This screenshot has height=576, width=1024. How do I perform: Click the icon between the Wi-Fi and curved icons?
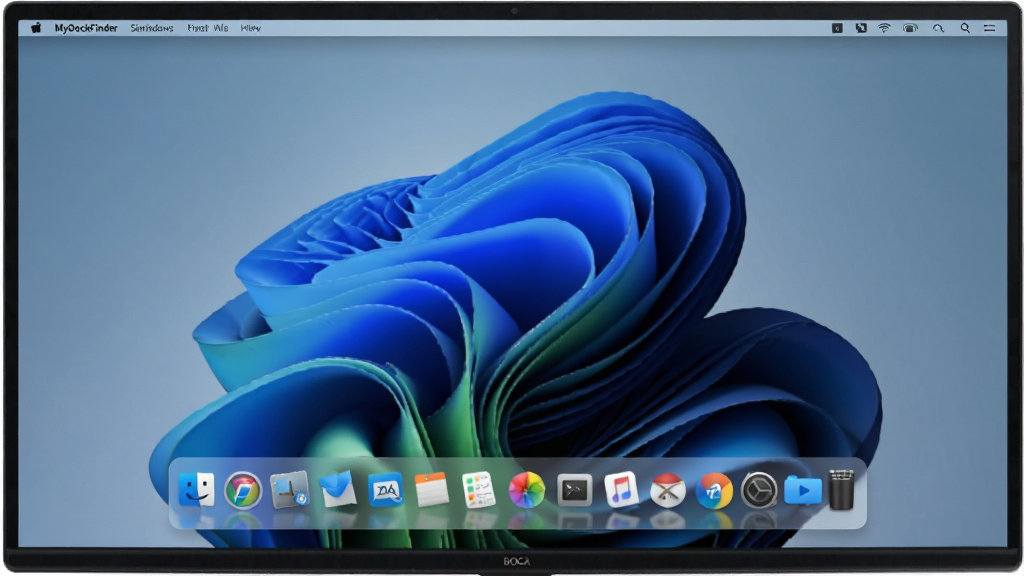coord(910,28)
